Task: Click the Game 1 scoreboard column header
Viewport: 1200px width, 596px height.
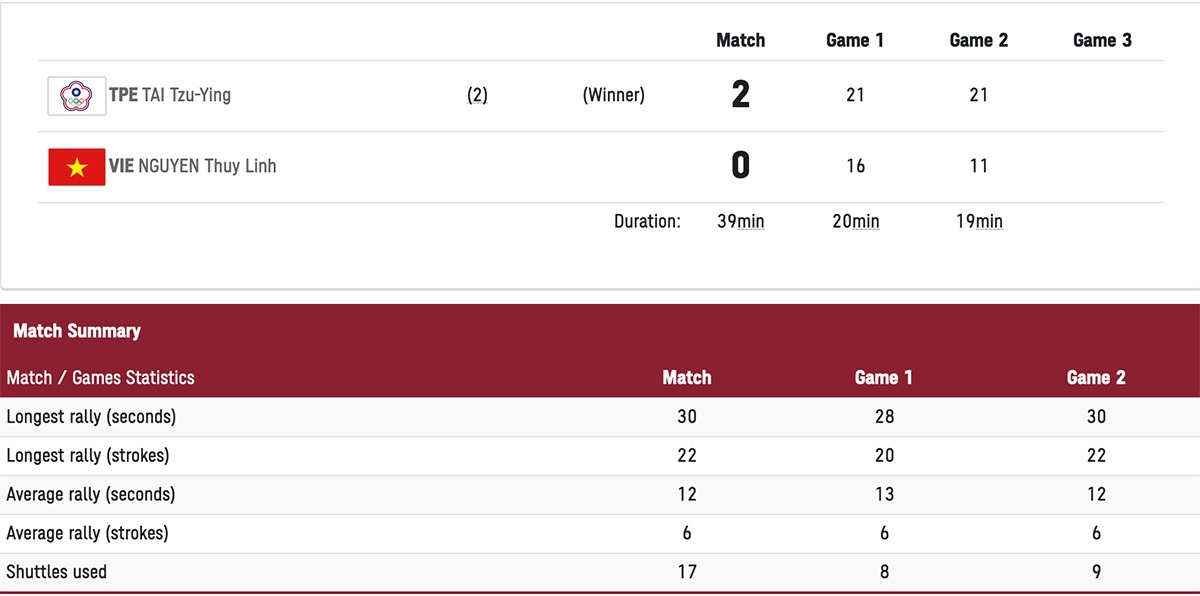Action: pos(855,40)
